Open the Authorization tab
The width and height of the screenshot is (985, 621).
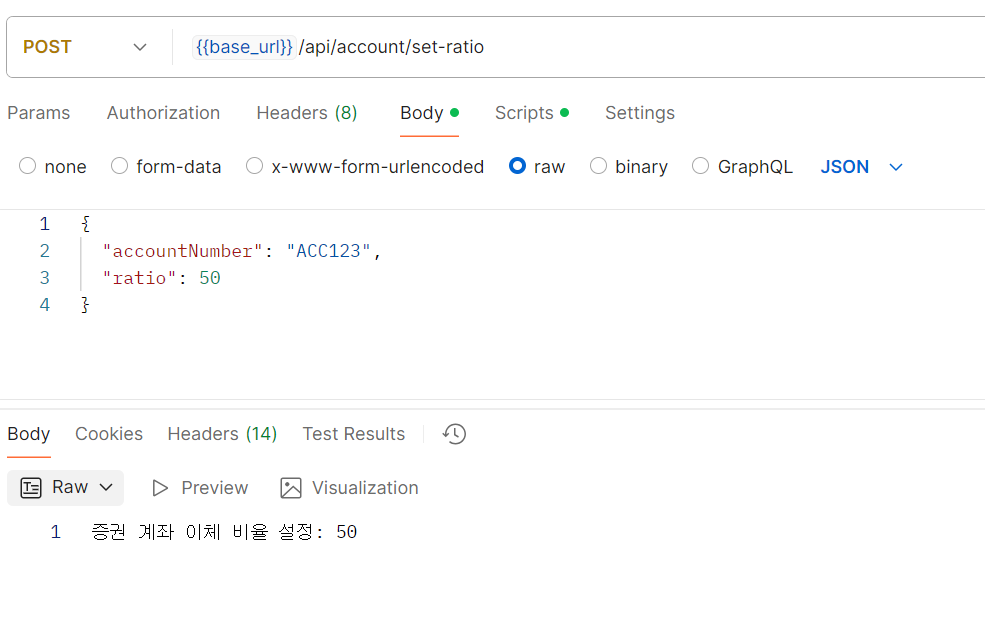coord(163,113)
